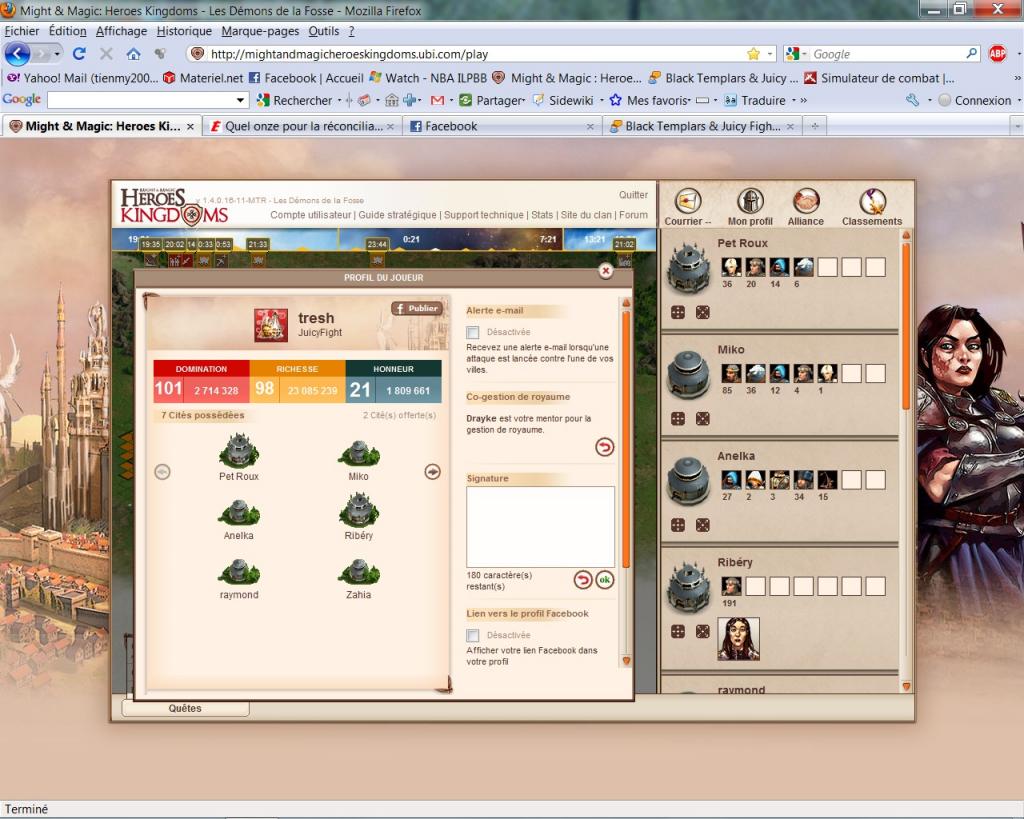Click Anelka town building in sidebar
The width and height of the screenshot is (1024, 819).
click(x=688, y=481)
